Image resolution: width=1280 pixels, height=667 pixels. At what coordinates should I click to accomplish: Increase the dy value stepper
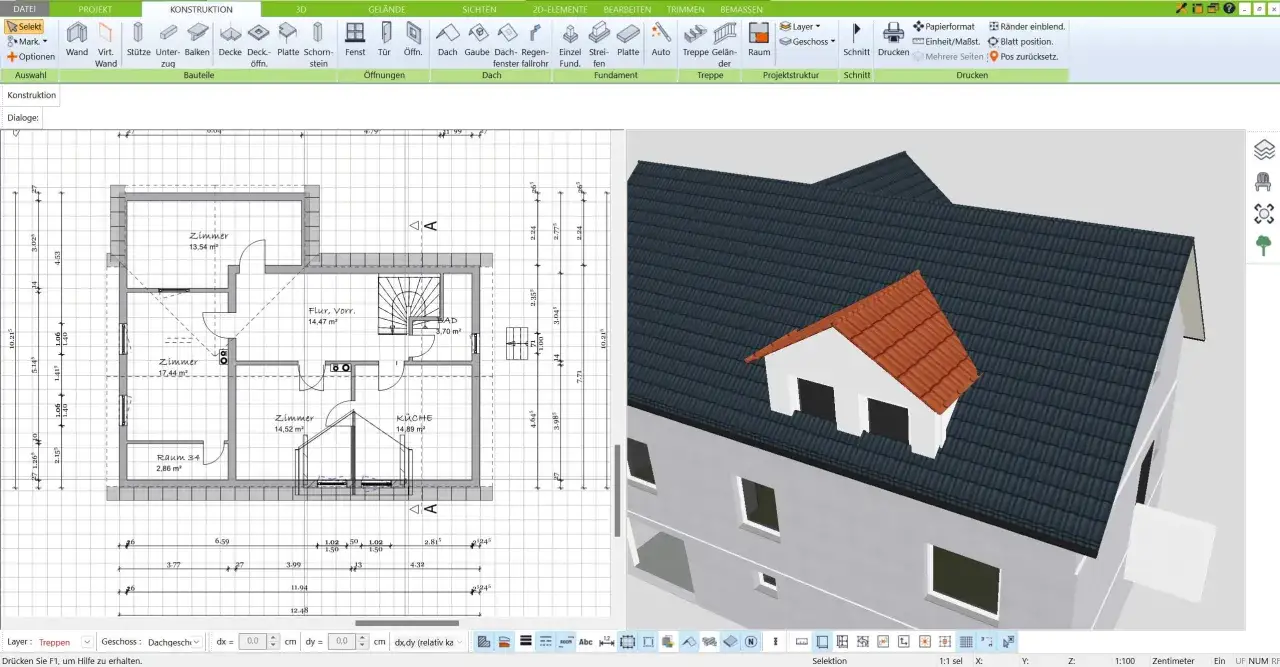(x=362, y=638)
